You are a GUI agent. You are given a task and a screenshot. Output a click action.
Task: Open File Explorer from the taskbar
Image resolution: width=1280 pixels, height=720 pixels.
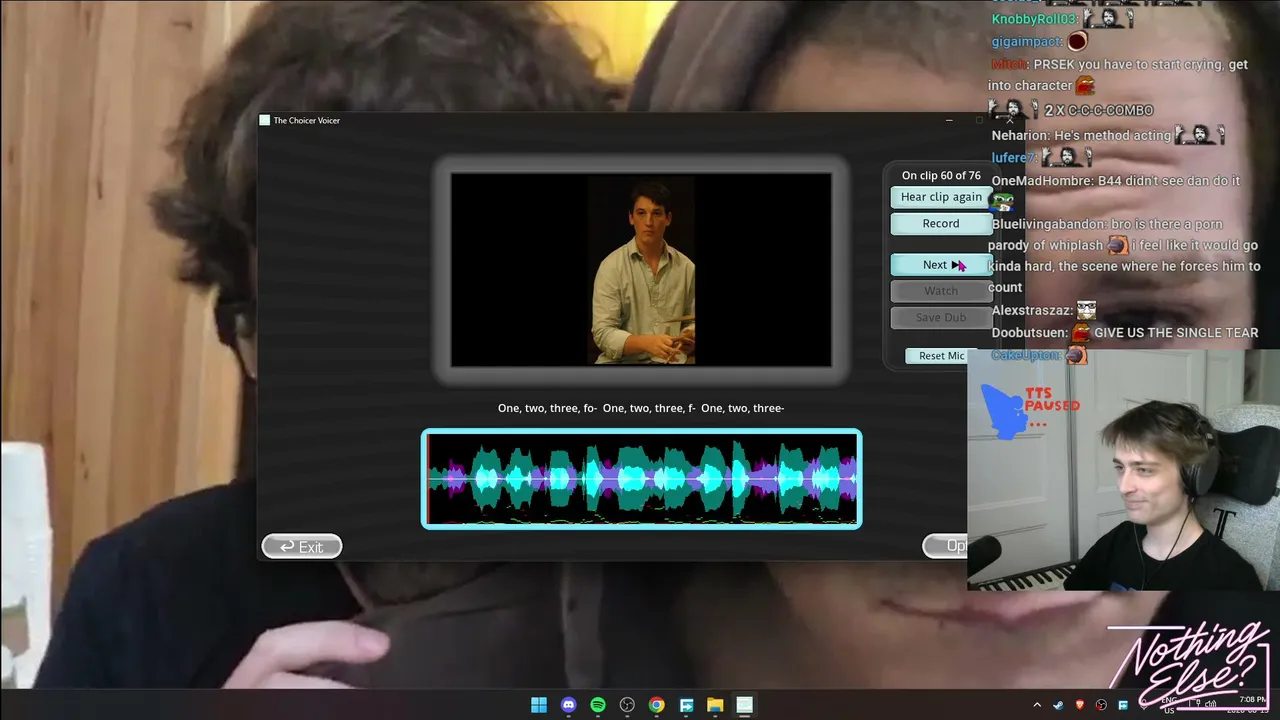[x=715, y=705]
